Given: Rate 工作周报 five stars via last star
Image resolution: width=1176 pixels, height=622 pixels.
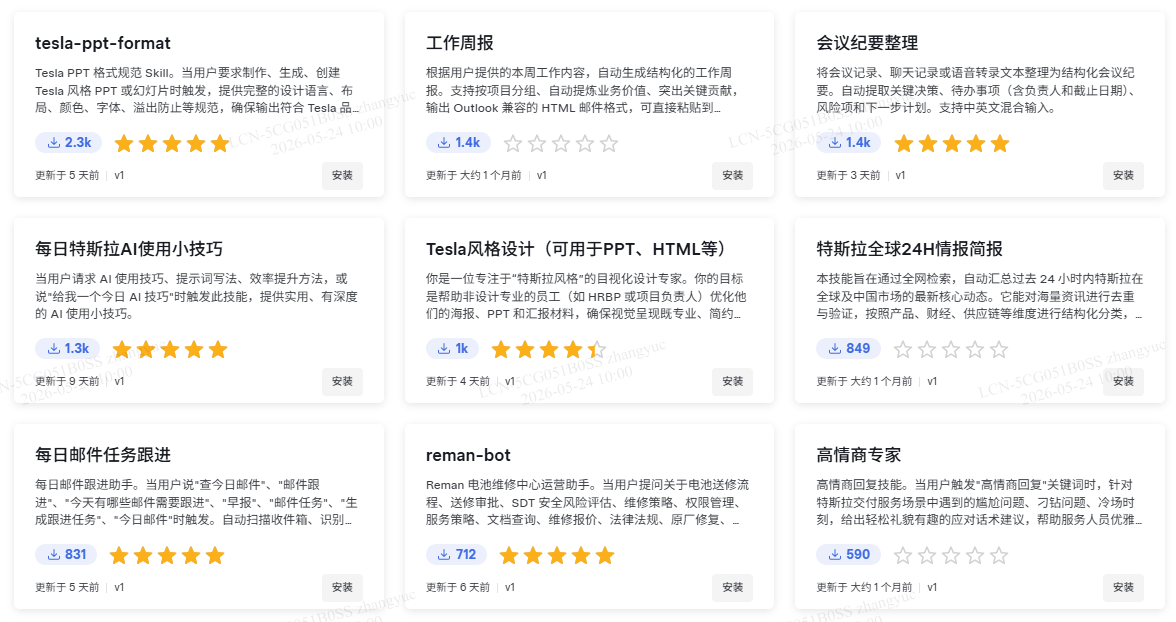Looking at the screenshot, I should click(x=609, y=143).
